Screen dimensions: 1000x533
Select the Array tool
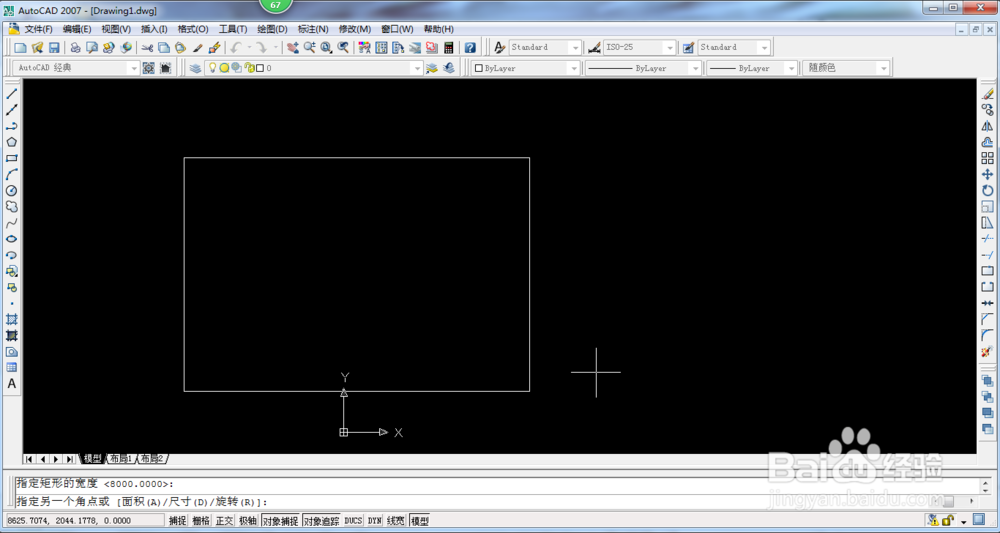coord(988,158)
